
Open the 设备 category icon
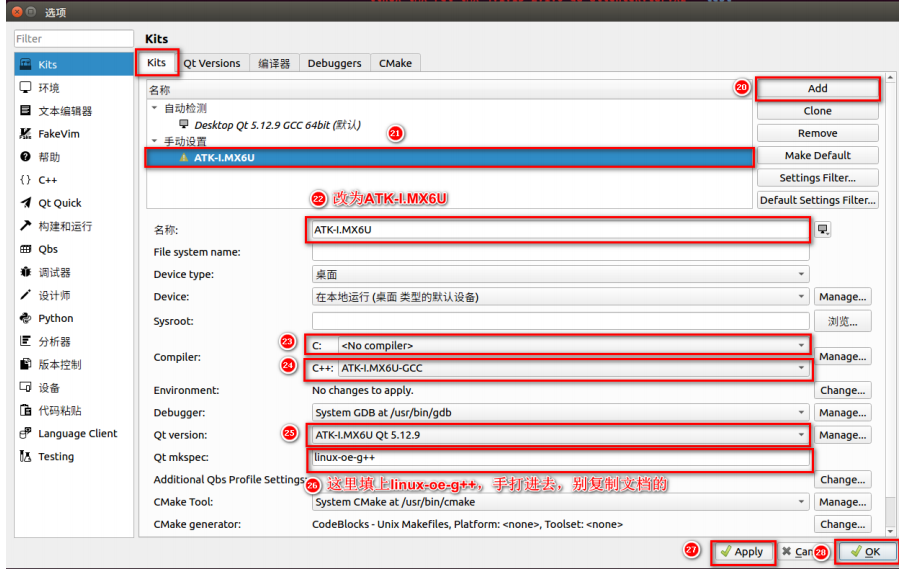(25, 387)
